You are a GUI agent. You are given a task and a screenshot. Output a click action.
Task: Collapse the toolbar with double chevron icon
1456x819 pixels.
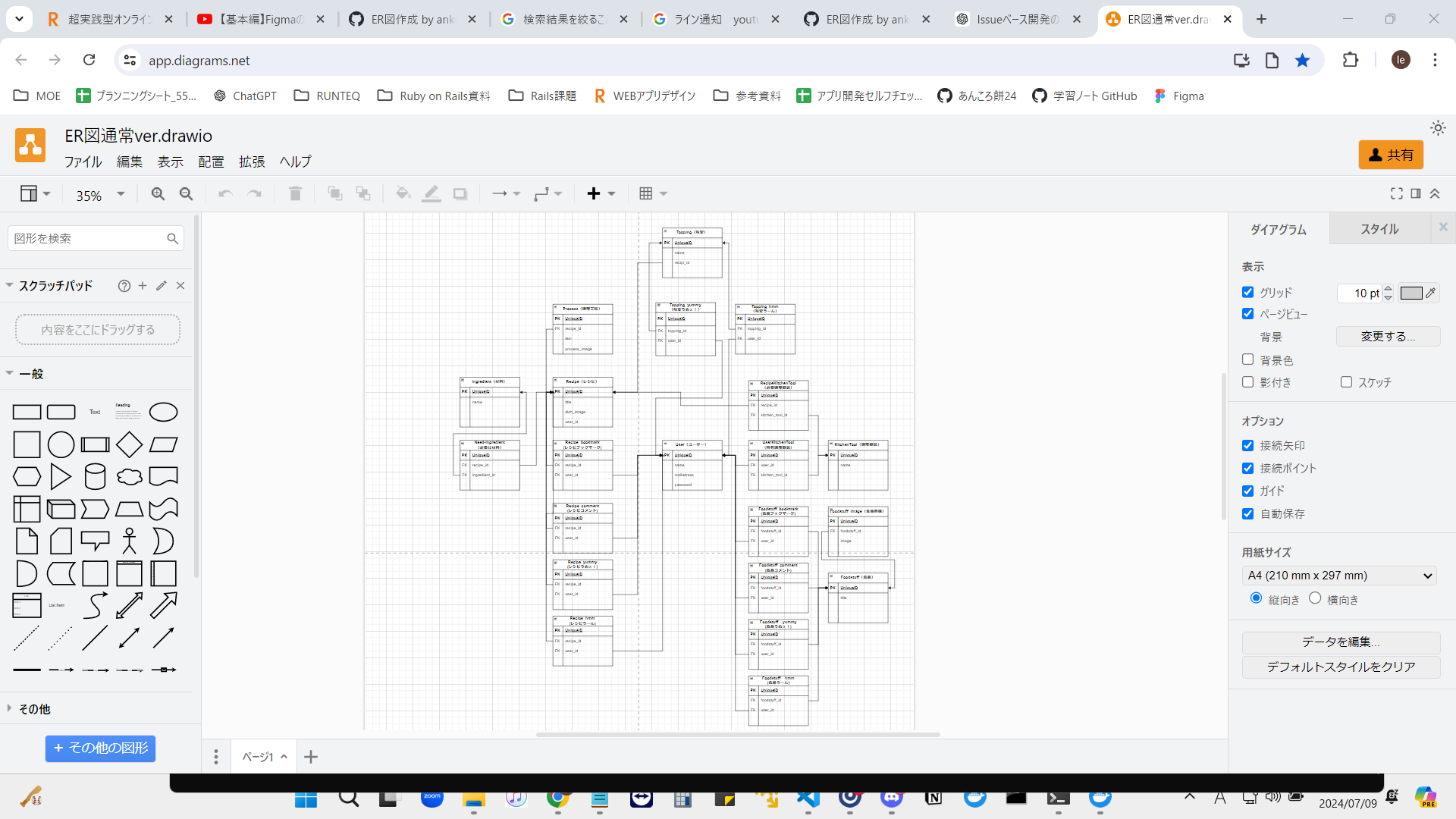(x=1435, y=194)
